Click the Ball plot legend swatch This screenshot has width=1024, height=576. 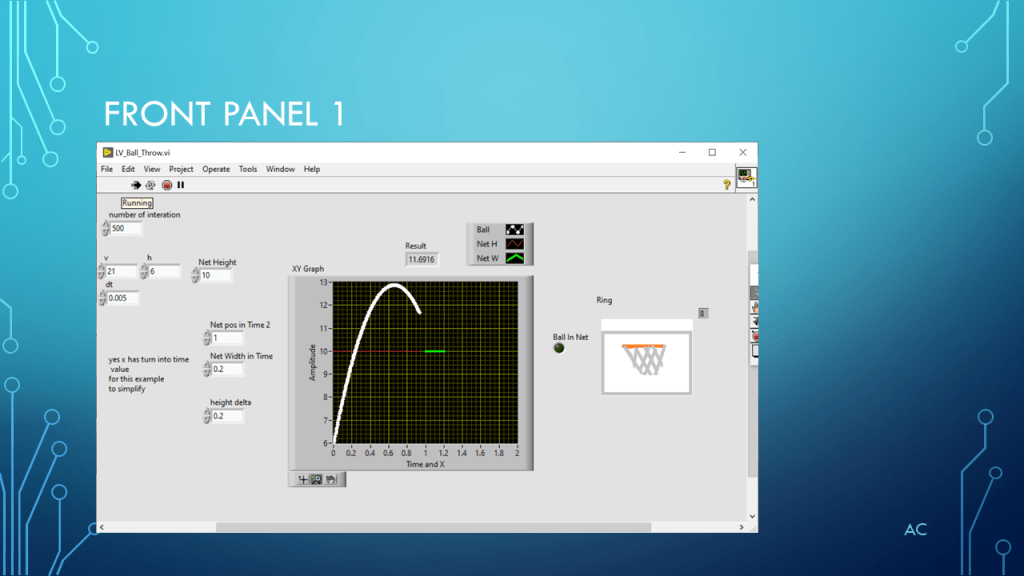pos(514,230)
